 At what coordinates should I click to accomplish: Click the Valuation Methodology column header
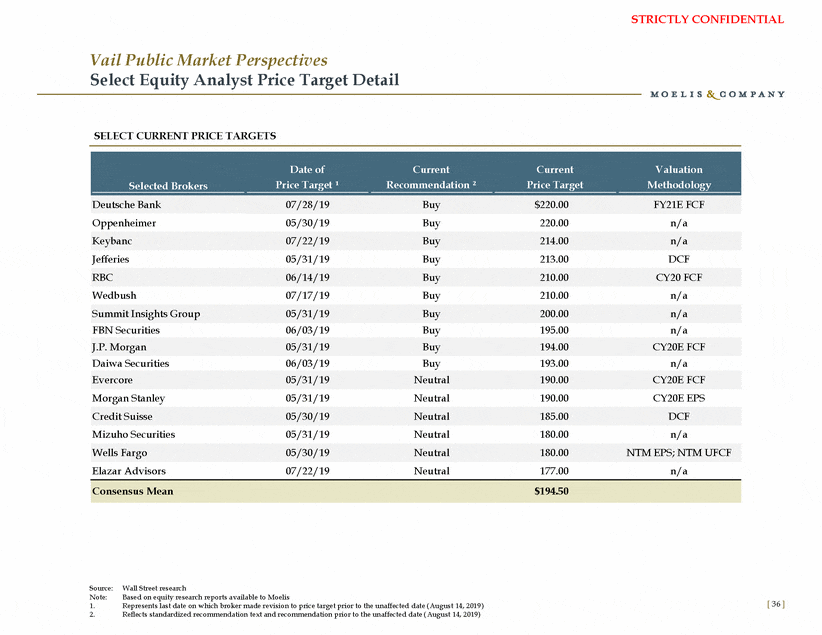tap(679, 177)
